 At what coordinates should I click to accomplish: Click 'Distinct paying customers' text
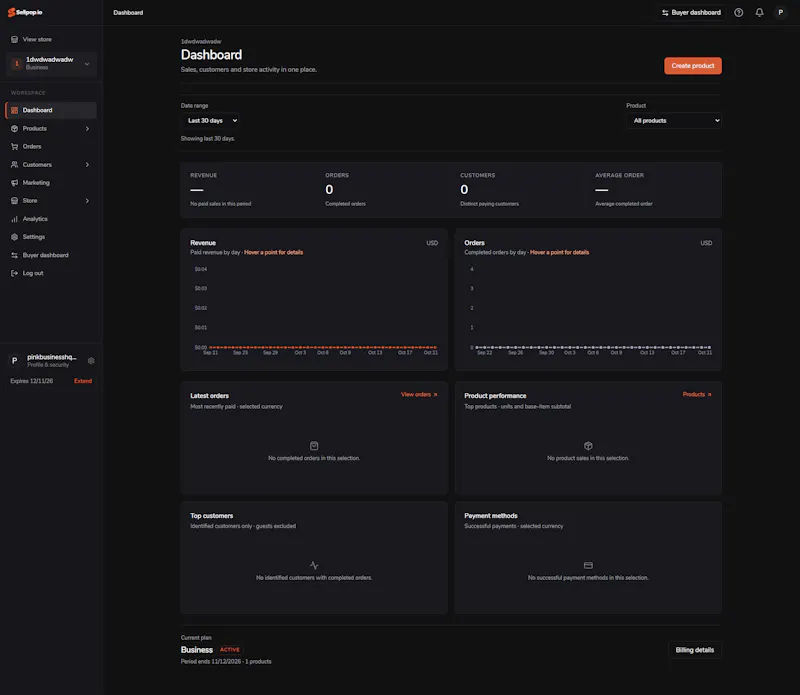[489, 204]
